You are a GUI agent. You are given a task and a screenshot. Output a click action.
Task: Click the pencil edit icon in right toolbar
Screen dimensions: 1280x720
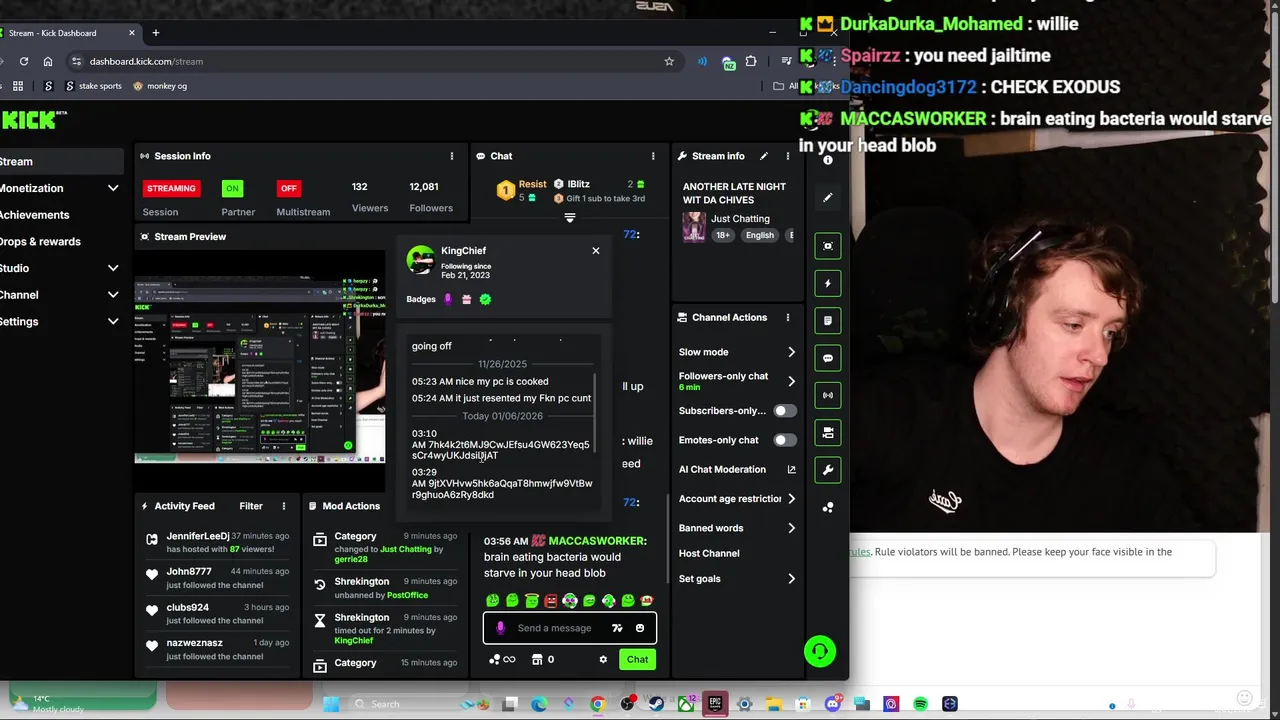coord(828,198)
